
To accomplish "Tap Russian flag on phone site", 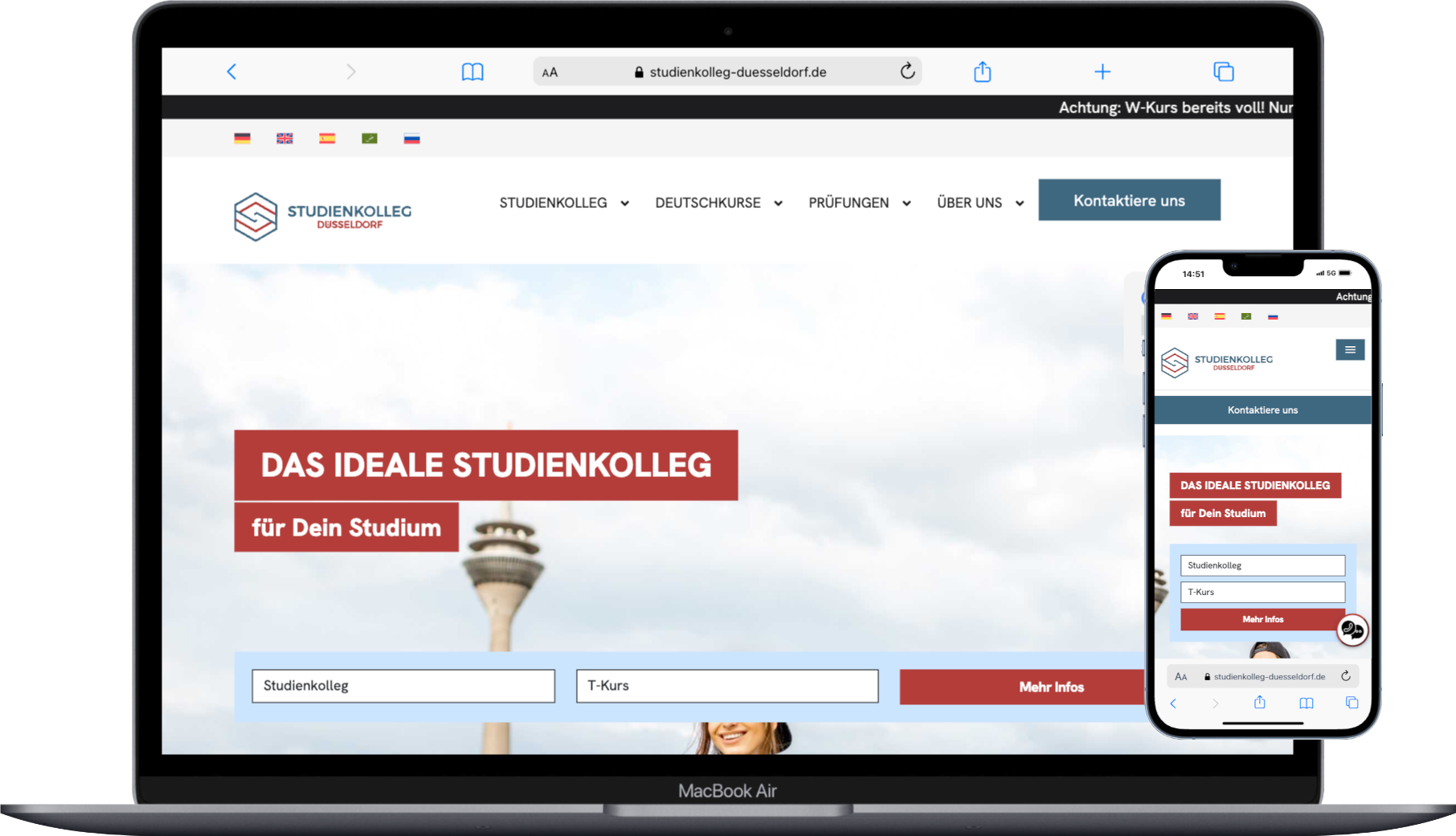I will 1272,316.
